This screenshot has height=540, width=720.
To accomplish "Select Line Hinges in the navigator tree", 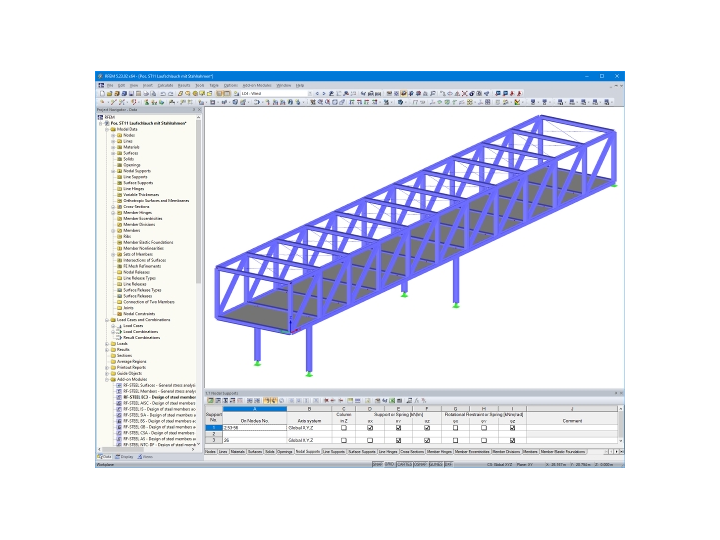I will click(134, 189).
